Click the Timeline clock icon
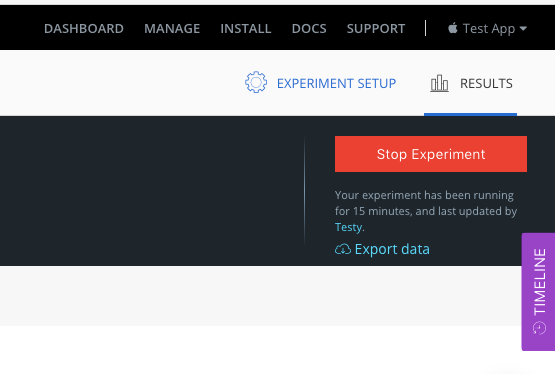 click(x=539, y=328)
